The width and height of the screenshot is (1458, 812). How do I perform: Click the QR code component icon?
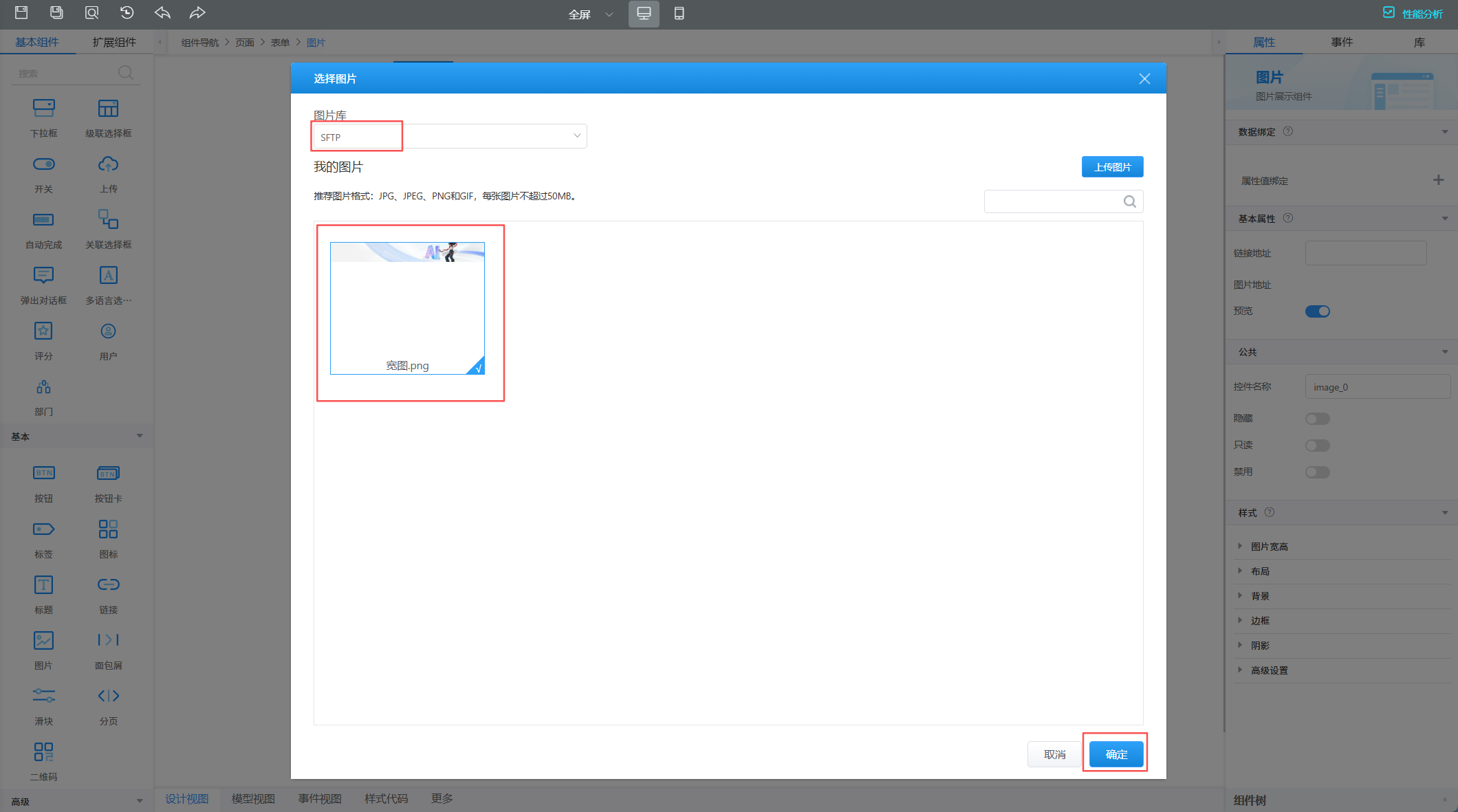pyautogui.click(x=43, y=751)
